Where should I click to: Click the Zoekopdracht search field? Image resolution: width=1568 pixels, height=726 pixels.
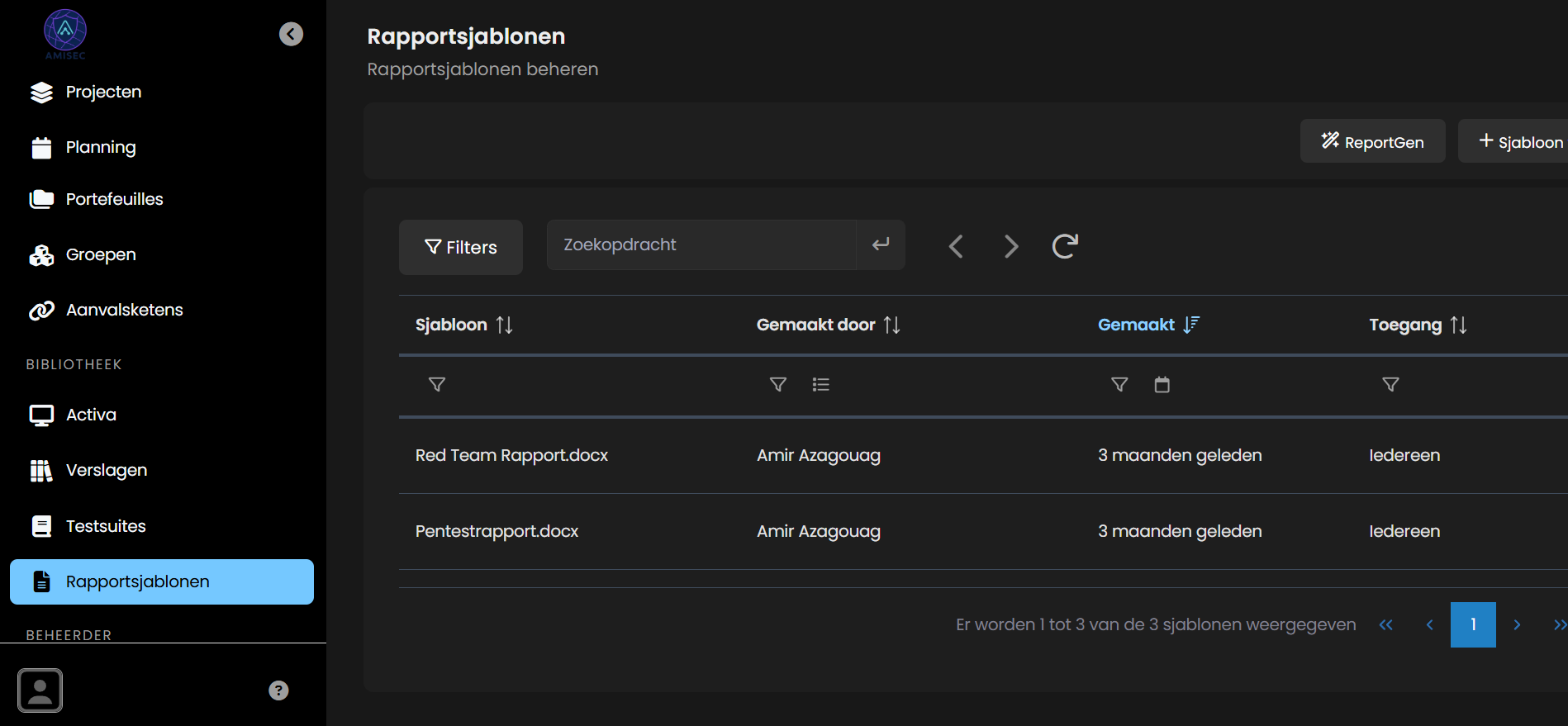point(701,244)
